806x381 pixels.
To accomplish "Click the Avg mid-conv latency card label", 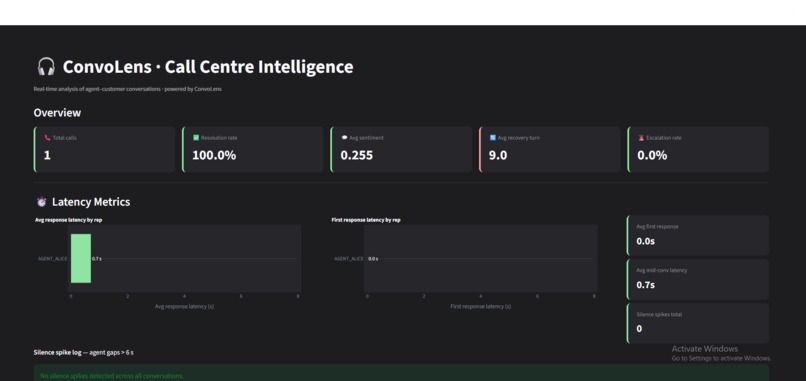I will [x=662, y=270].
